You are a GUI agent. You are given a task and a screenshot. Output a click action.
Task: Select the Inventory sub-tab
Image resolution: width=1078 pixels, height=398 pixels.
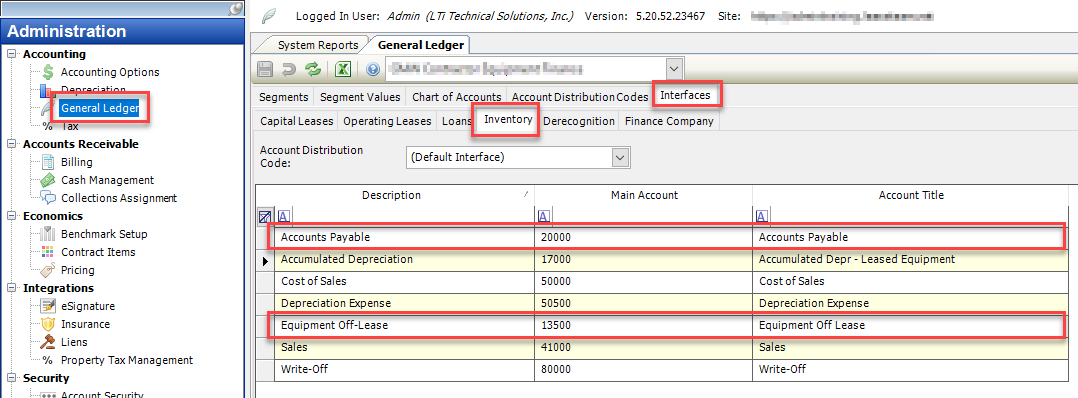point(508,120)
